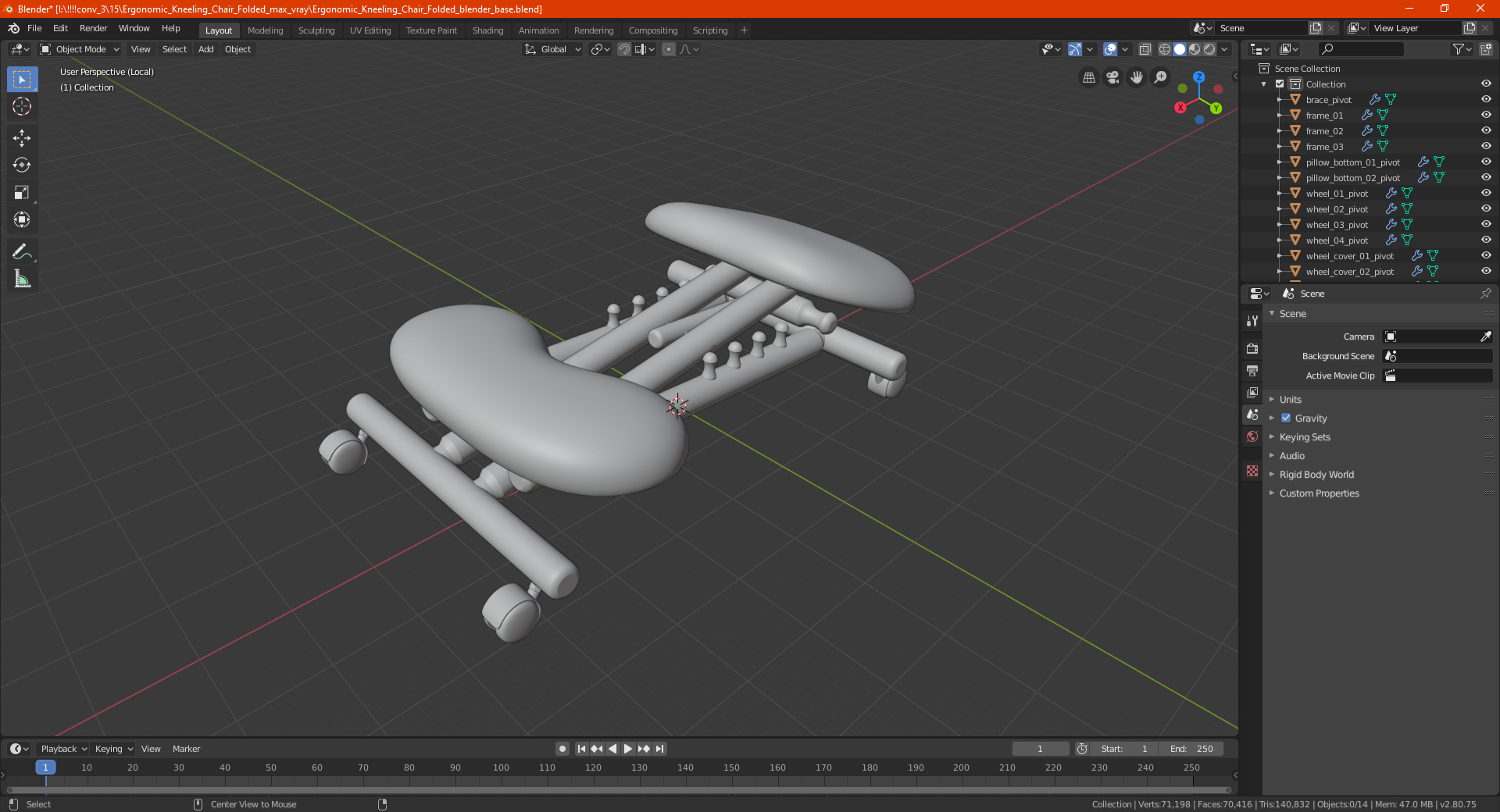This screenshot has height=812, width=1500.
Task: Switch to Wireframe viewport shading
Action: tap(1165, 49)
